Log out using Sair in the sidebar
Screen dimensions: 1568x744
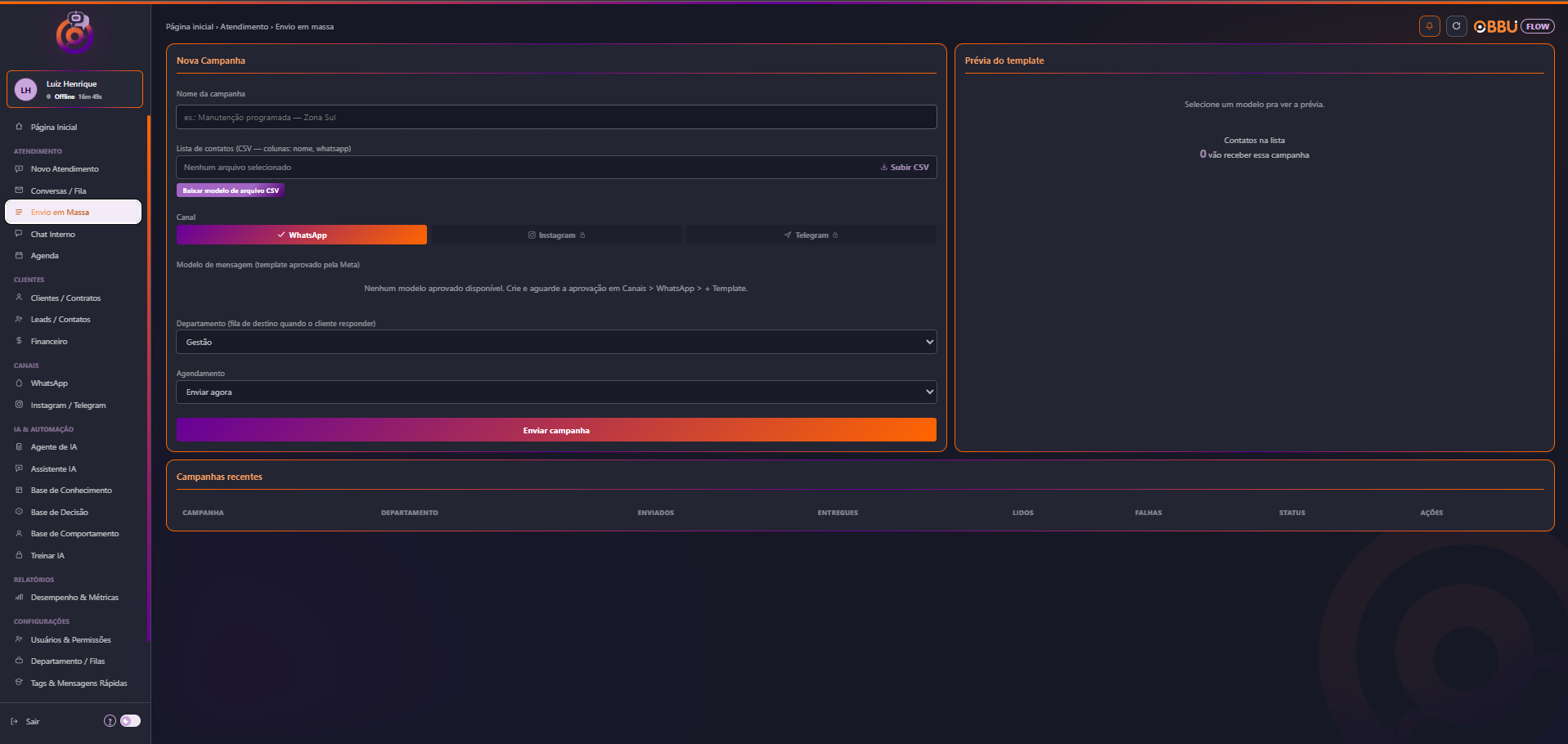tap(25, 721)
